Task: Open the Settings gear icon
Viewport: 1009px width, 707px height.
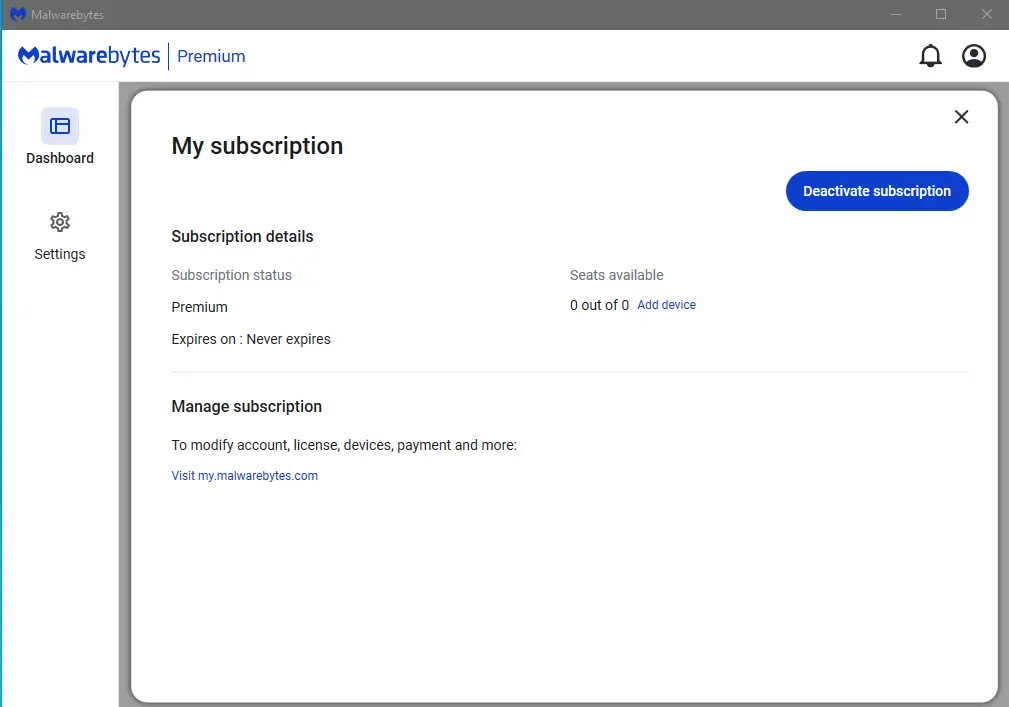Action: (x=60, y=222)
